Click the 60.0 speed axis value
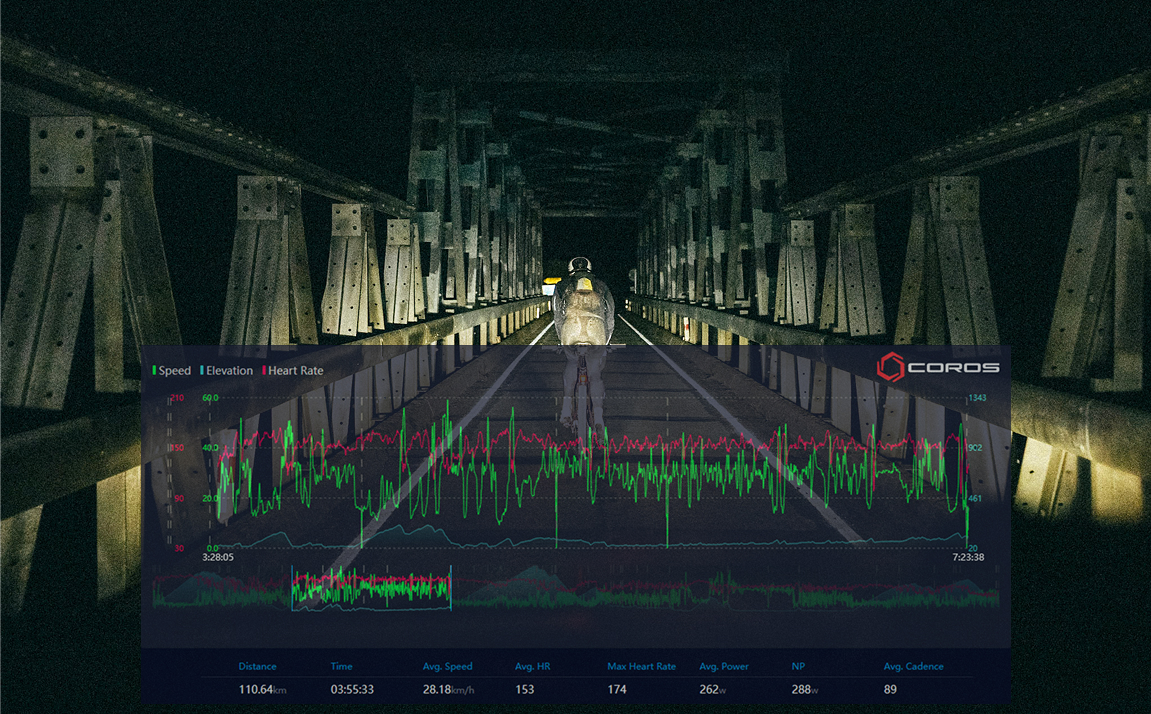 (210, 398)
